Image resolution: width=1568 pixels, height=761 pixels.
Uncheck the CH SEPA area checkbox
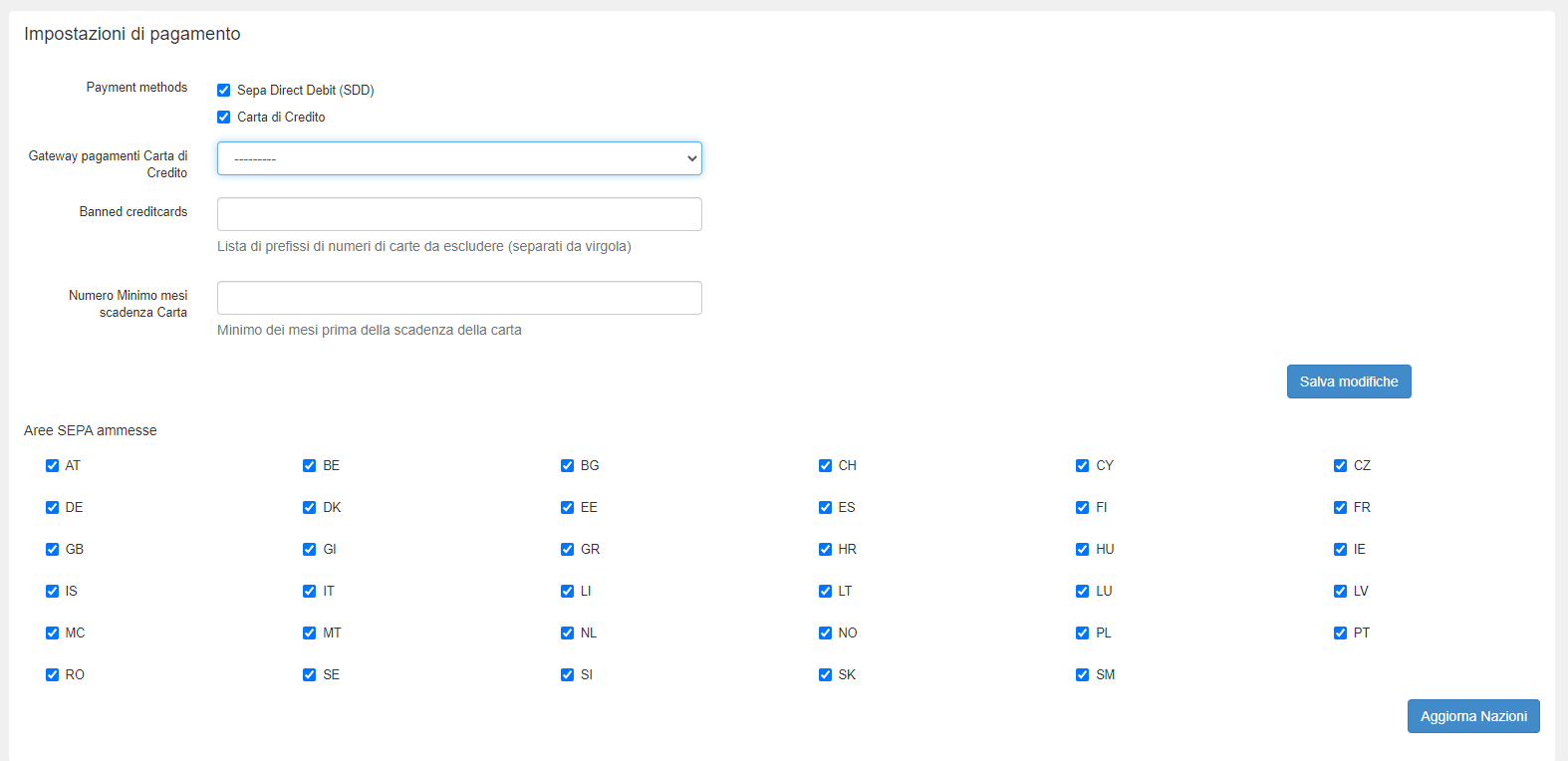coord(825,466)
